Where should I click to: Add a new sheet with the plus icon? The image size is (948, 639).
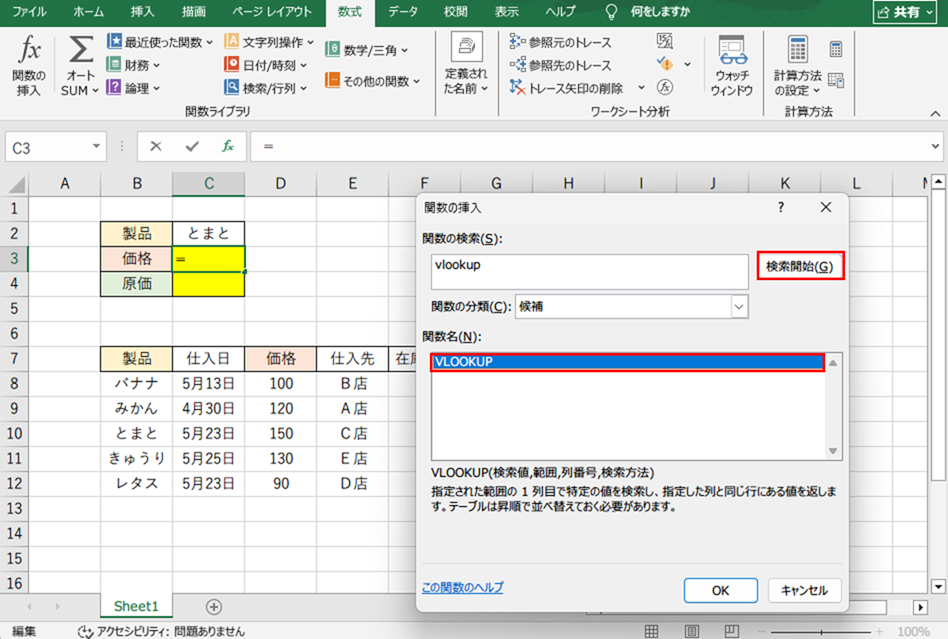(x=213, y=606)
